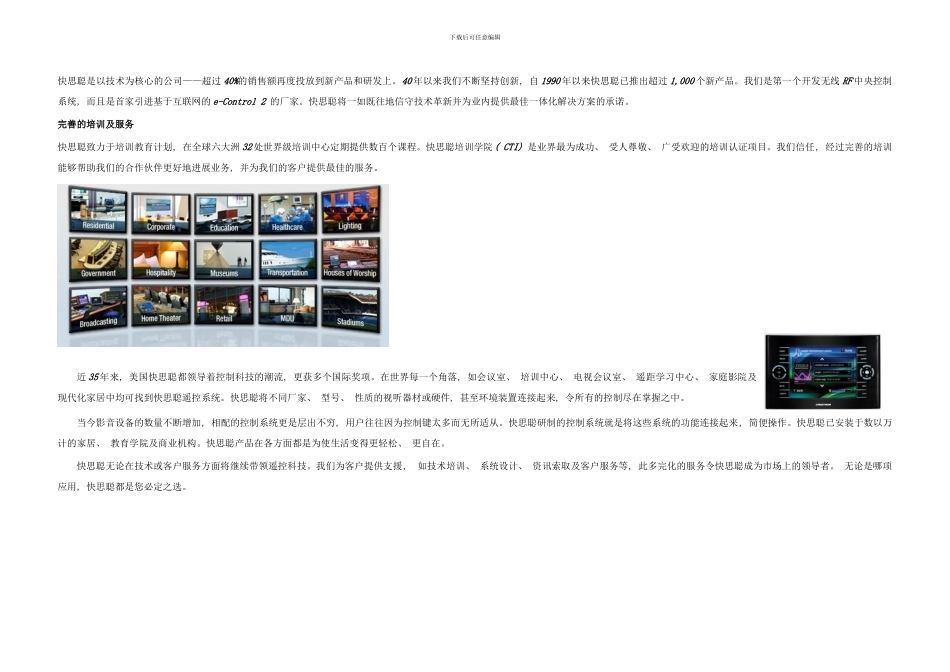Viewport: 950px width, 672px height.
Task: Click the italic number 1,000
Action: pos(682,81)
